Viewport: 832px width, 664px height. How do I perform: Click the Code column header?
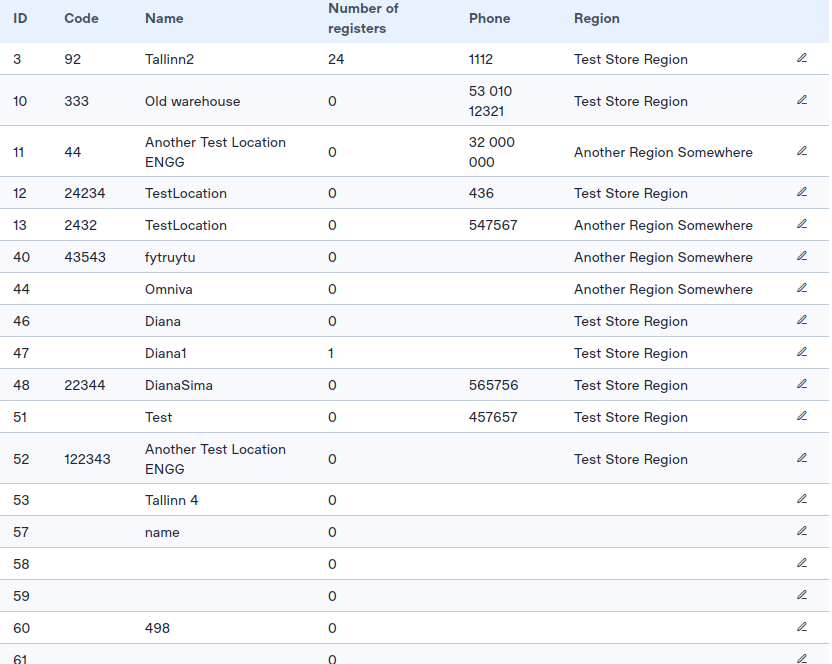pos(81,19)
